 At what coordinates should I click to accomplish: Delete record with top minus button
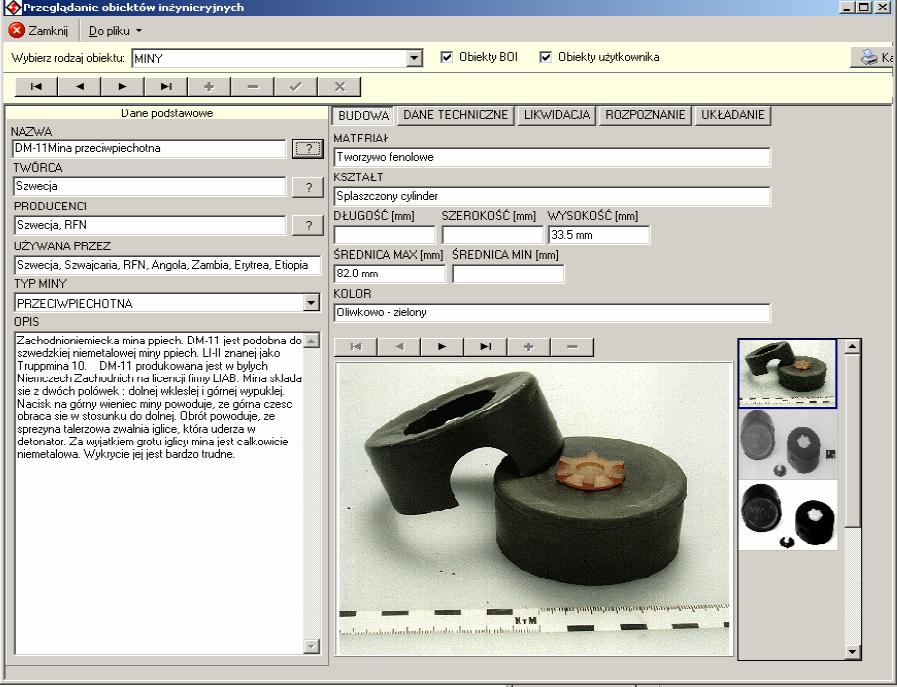pos(253,86)
